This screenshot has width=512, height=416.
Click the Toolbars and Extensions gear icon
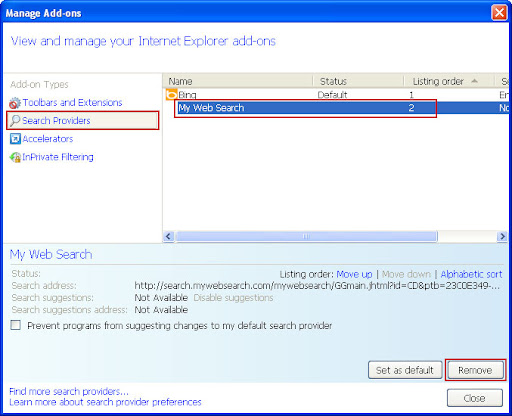click(15, 103)
